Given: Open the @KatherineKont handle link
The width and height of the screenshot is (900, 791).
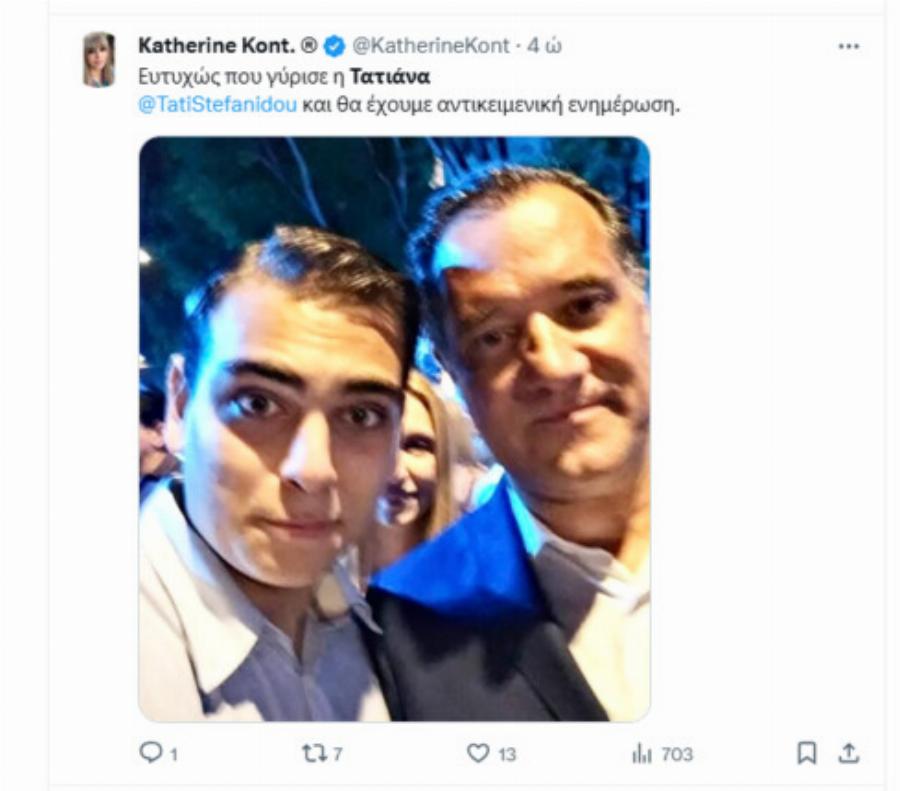Looking at the screenshot, I should [x=430, y=46].
